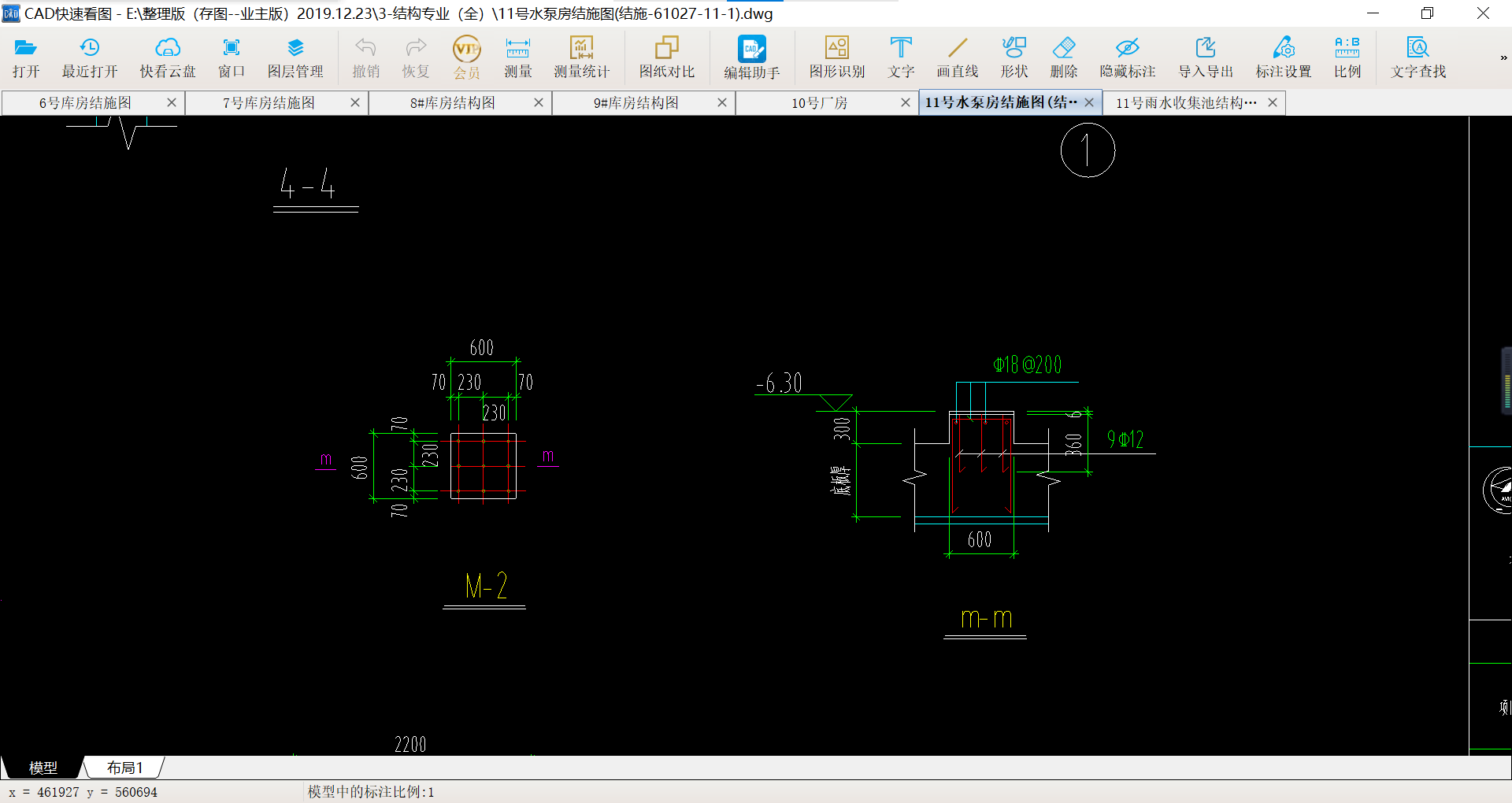
Task: Open 快看云盘 cloud drive
Action: pos(168,57)
